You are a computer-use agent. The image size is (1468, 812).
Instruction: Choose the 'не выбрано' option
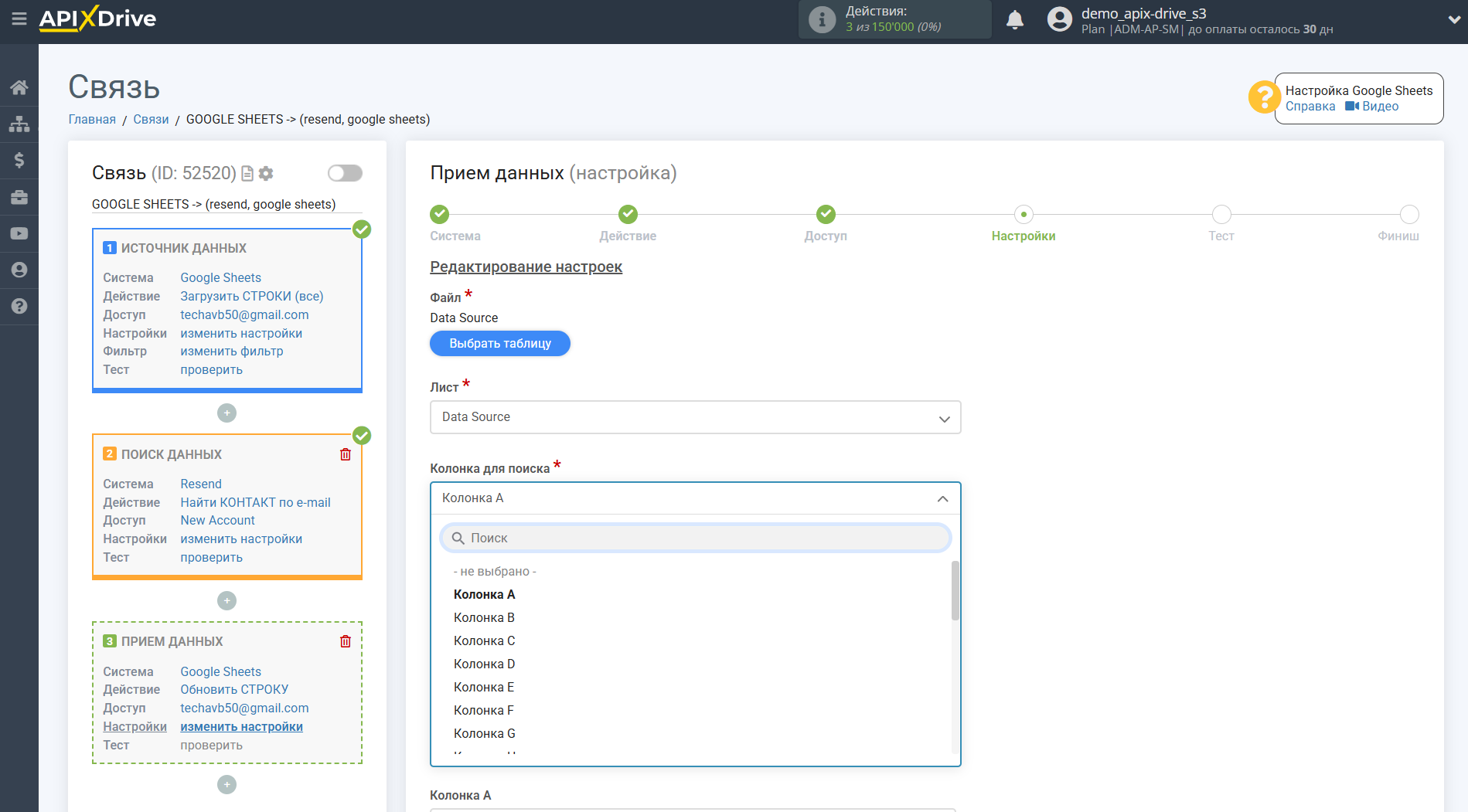pyautogui.click(x=495, y=571)
